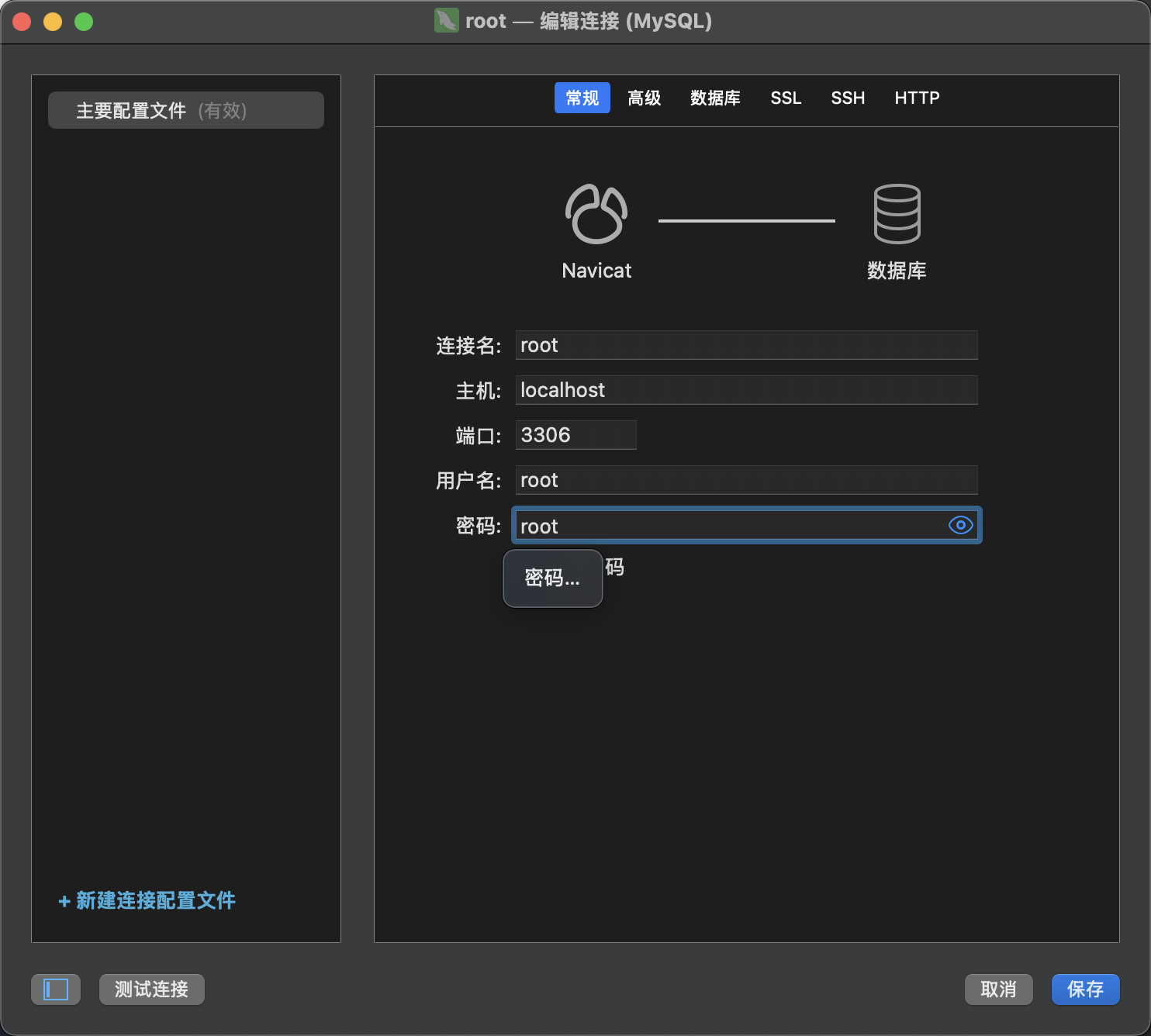This screenshot has width=1151, height=1036.
Task: Focus the 端口 3306 field
Action: tap(576, 435)
